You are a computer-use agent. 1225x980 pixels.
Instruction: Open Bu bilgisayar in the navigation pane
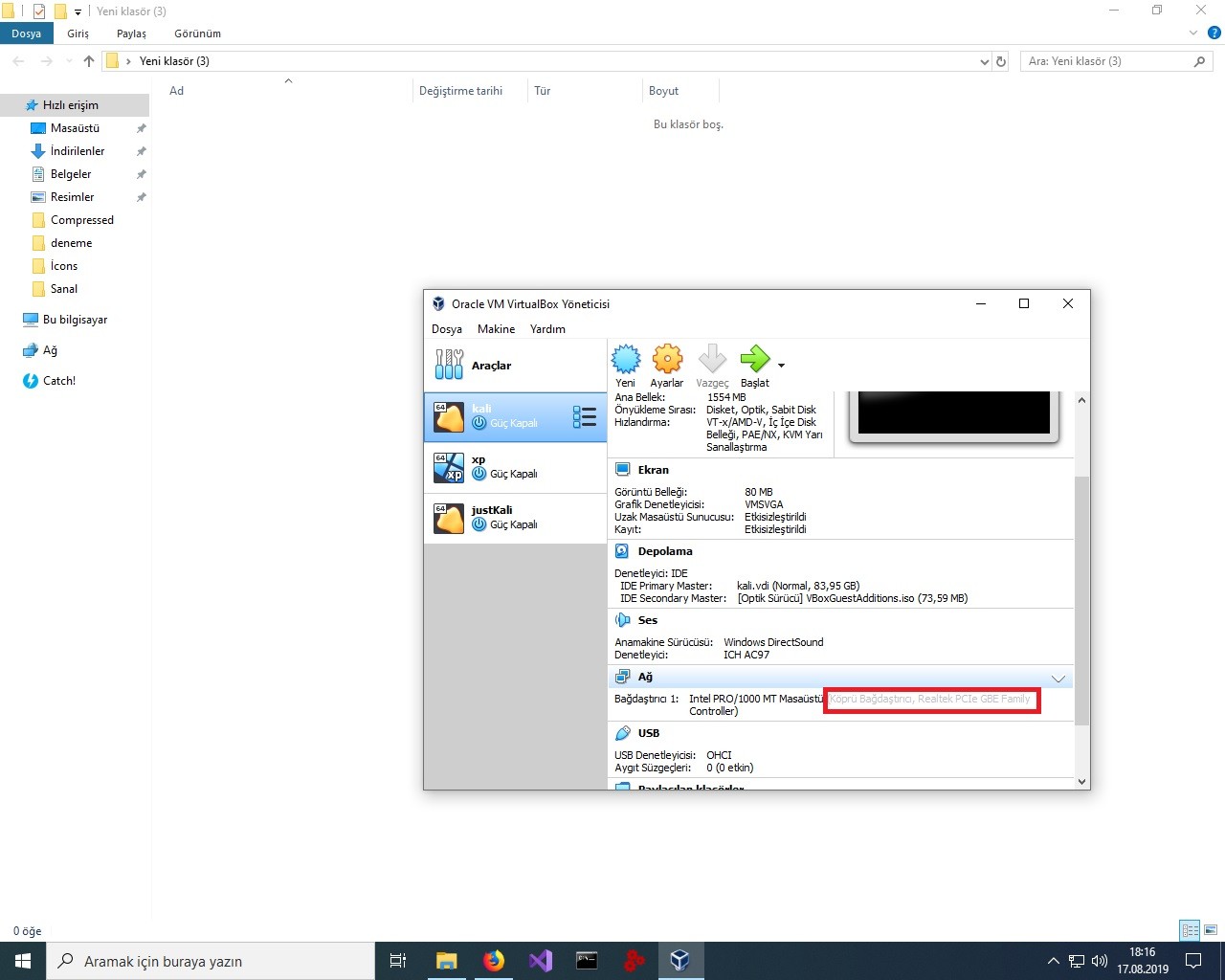pyautogui.click(x=75, y=320)
